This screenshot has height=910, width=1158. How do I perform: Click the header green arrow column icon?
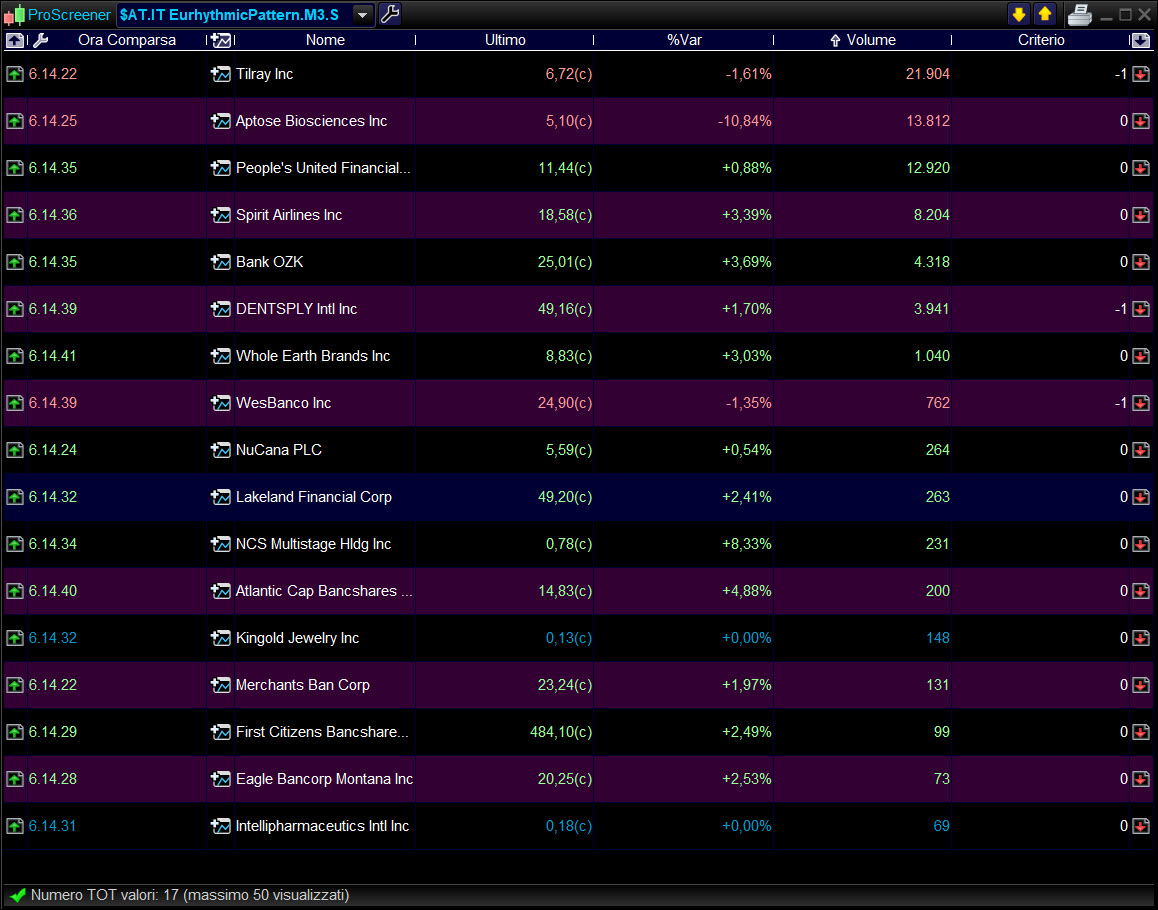(x=15, y=41)
